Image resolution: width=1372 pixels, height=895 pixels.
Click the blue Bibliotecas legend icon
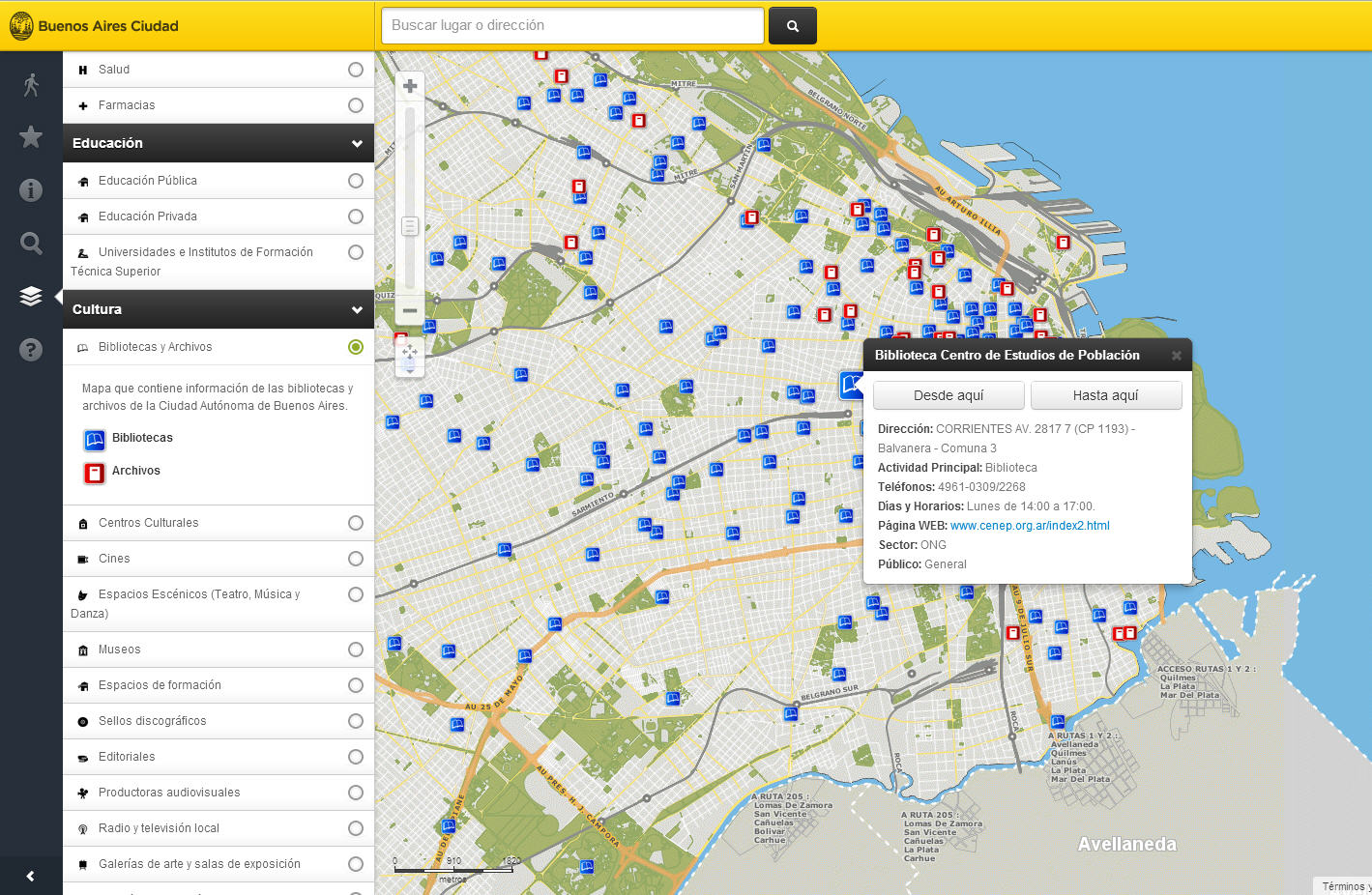94,440
